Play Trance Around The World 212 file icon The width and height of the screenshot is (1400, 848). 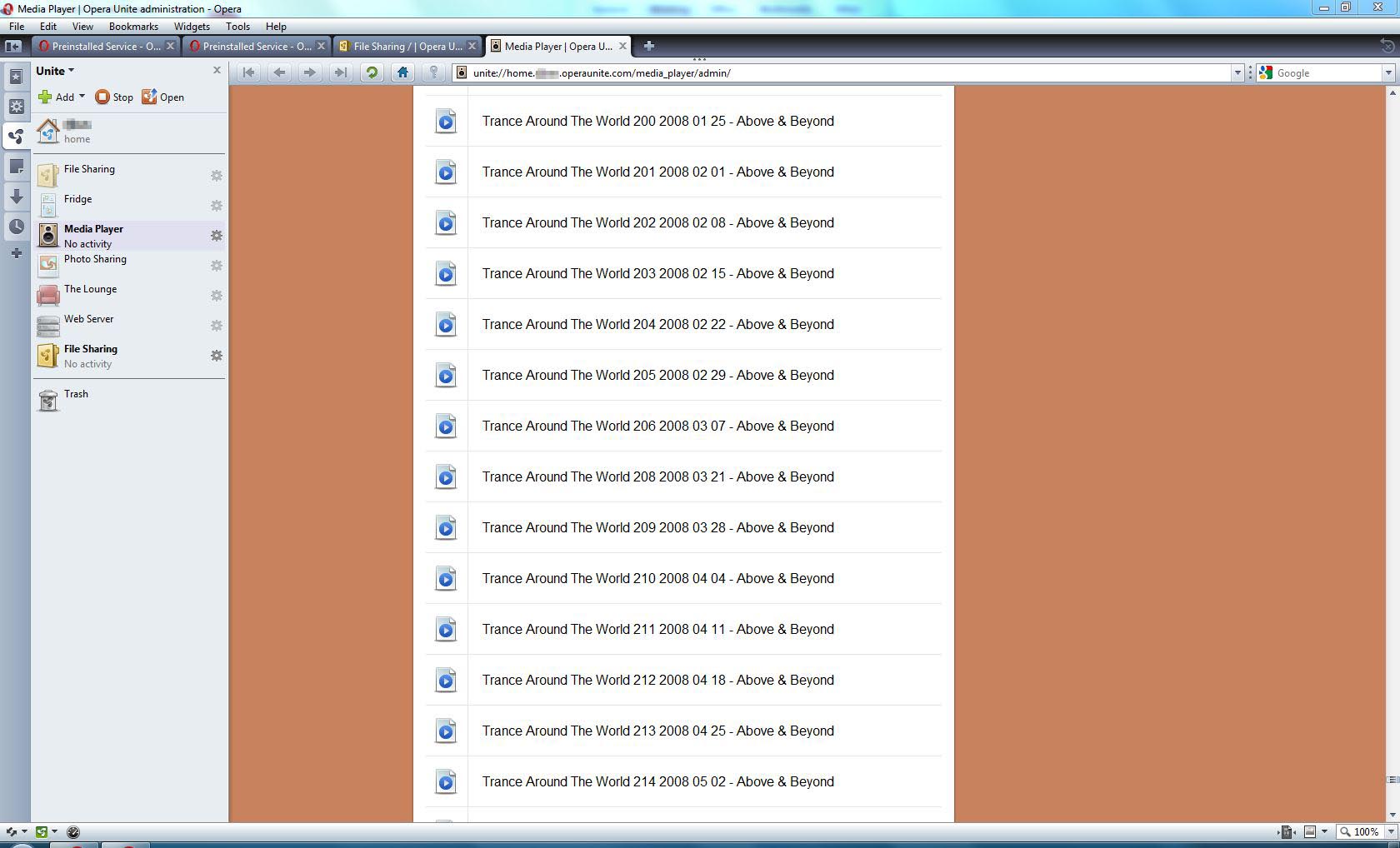pos(446,681)
